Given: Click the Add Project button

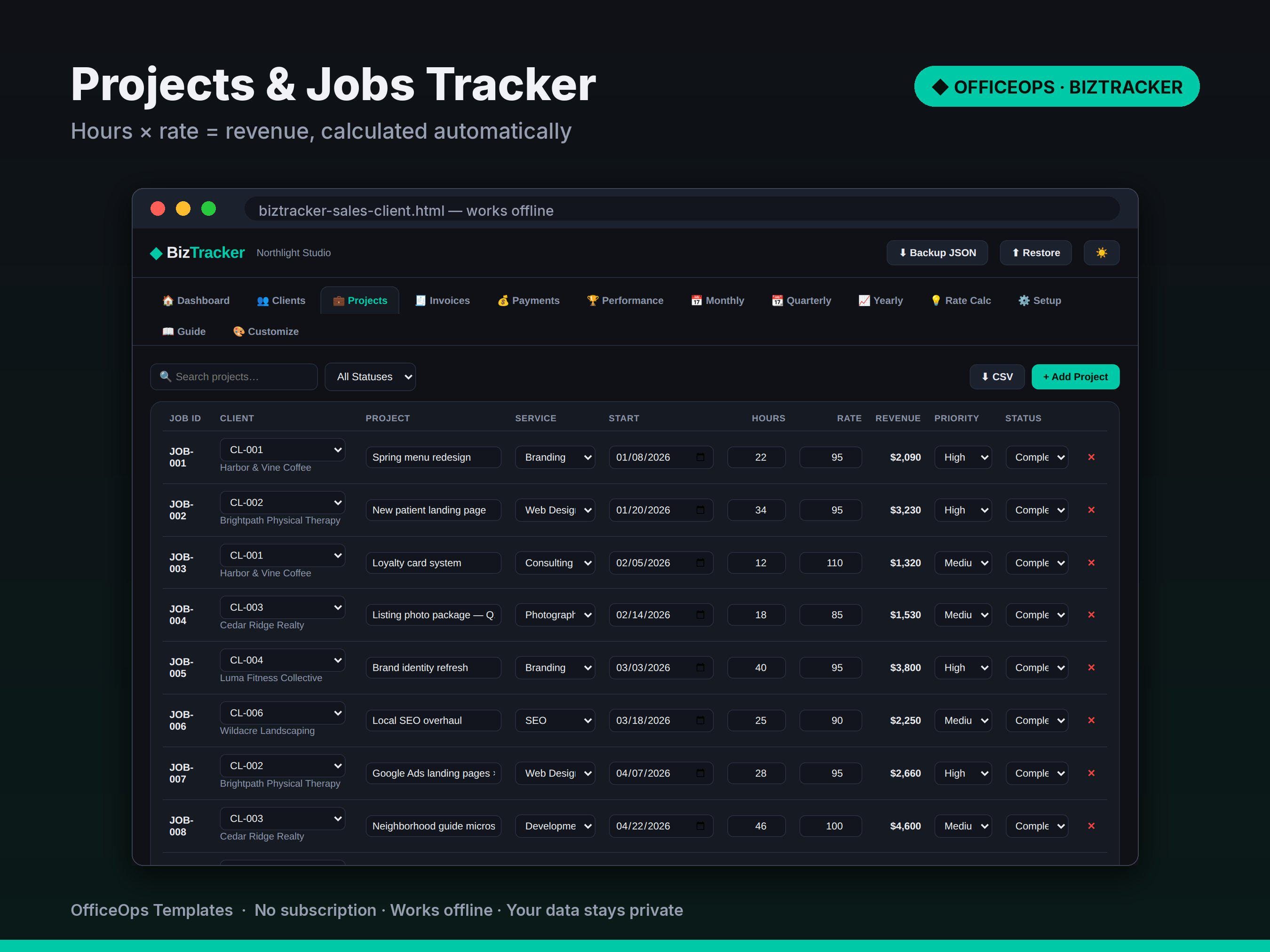Looking at the screenshot, I should 1075,377.
